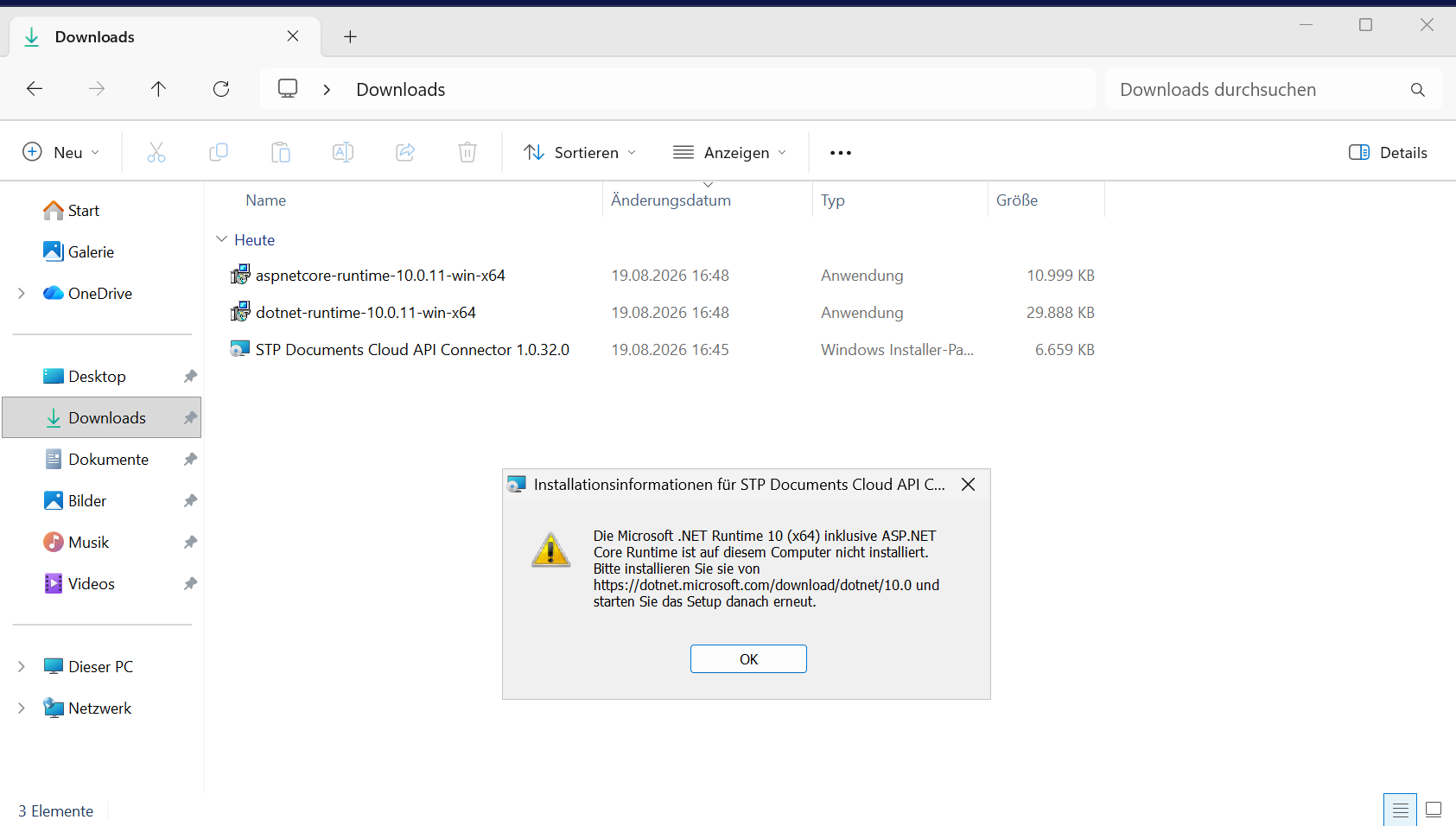This screenshot has width=1456, height=826.
Task: Click Downloads in the address breadcrumb
Action: click(401, 90)
